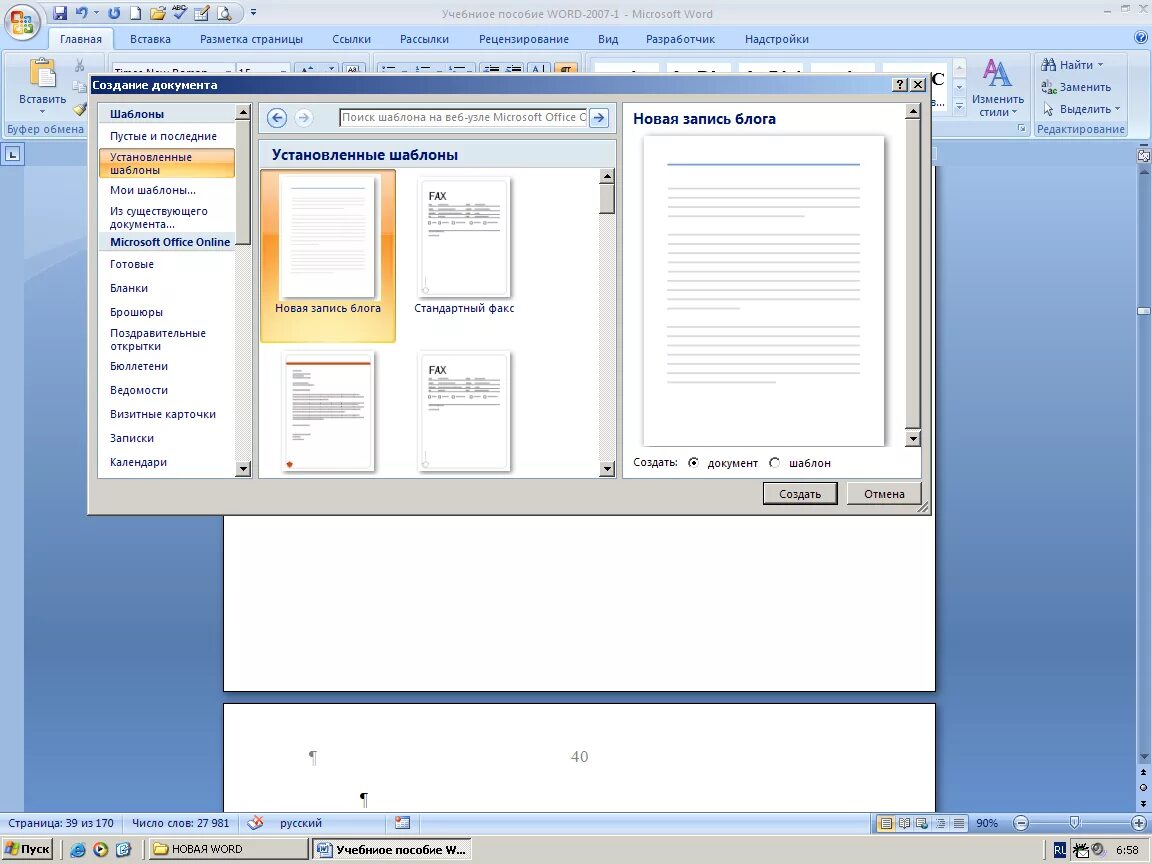Go to the Ссылки tab
The width and height of the screenshot is (1152, 864).
[351, 39]
